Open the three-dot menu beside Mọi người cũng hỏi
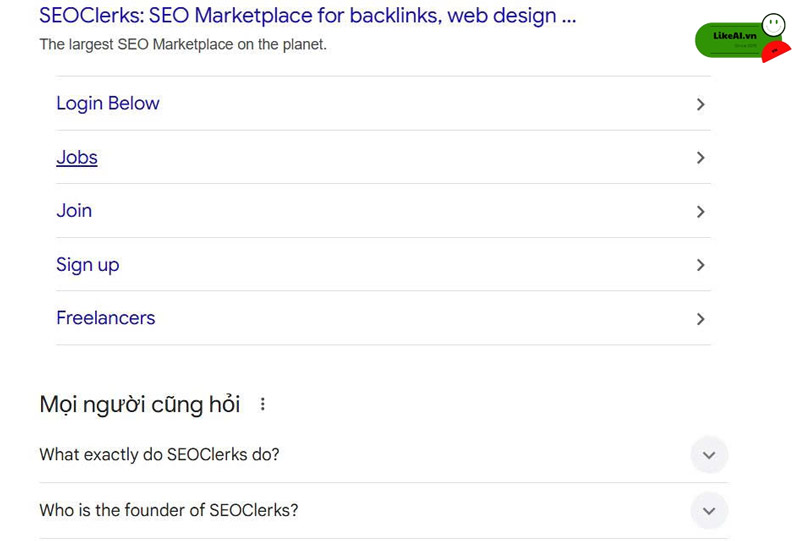 tap(263, 404)
